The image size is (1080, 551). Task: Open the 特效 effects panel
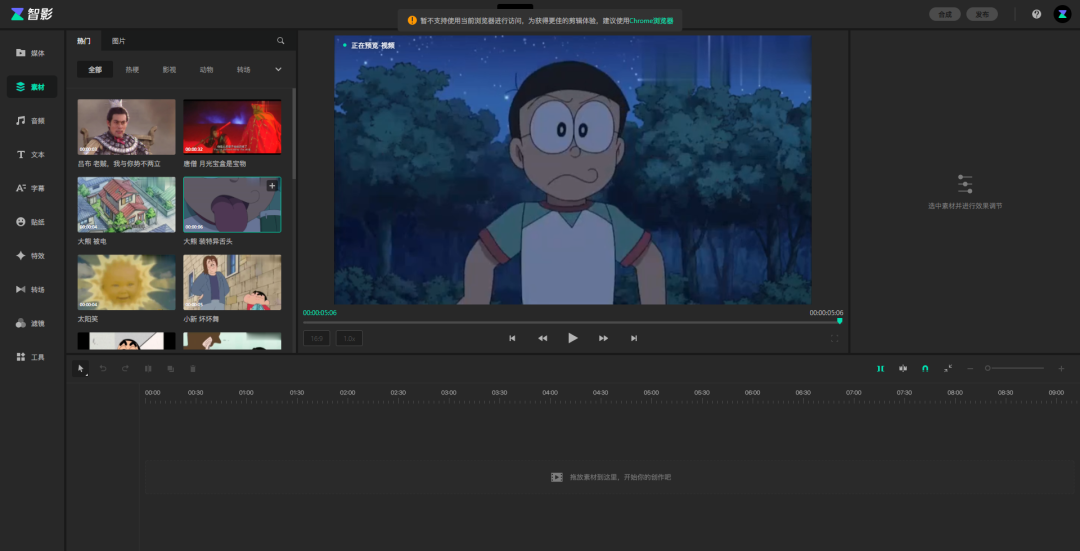pos(32,256)
